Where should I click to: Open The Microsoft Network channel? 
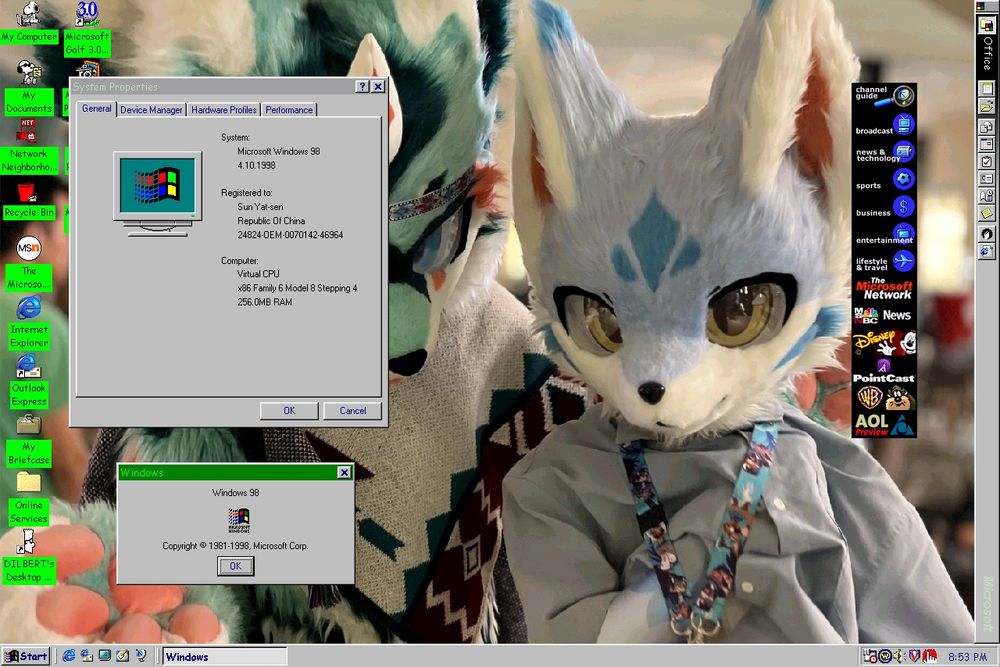pos(885,289)
